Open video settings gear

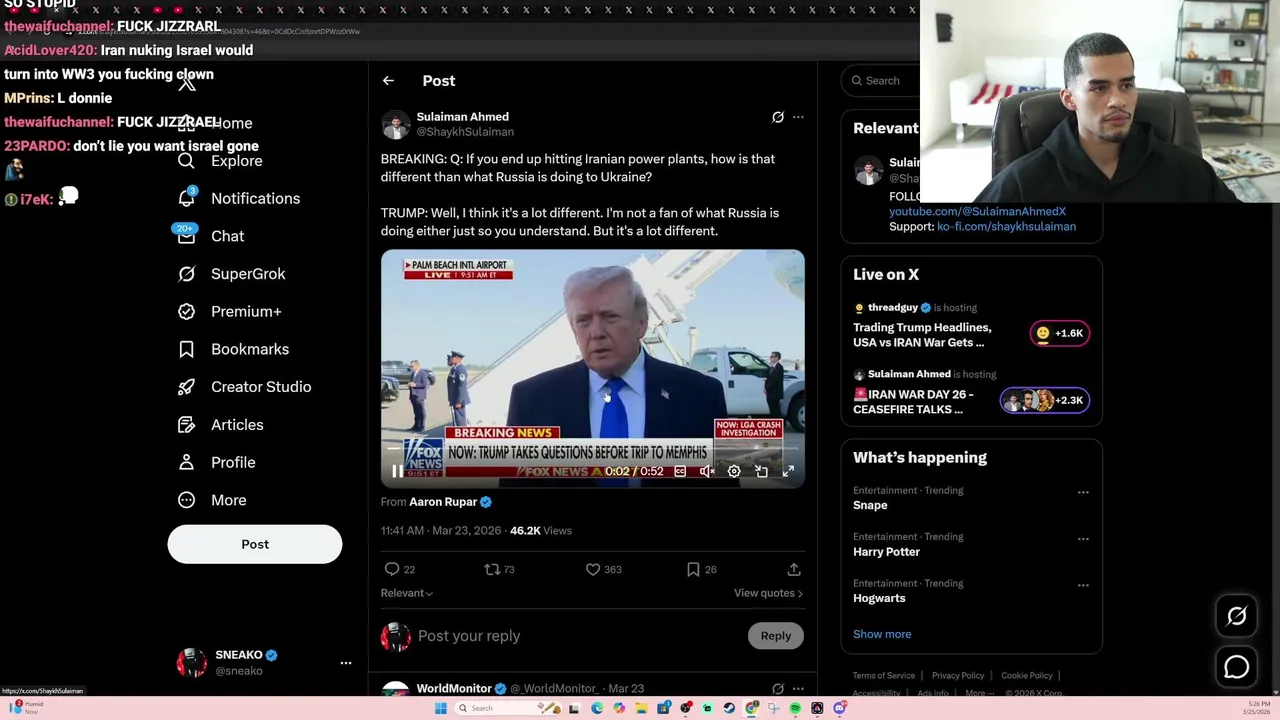tap(734, 471)
